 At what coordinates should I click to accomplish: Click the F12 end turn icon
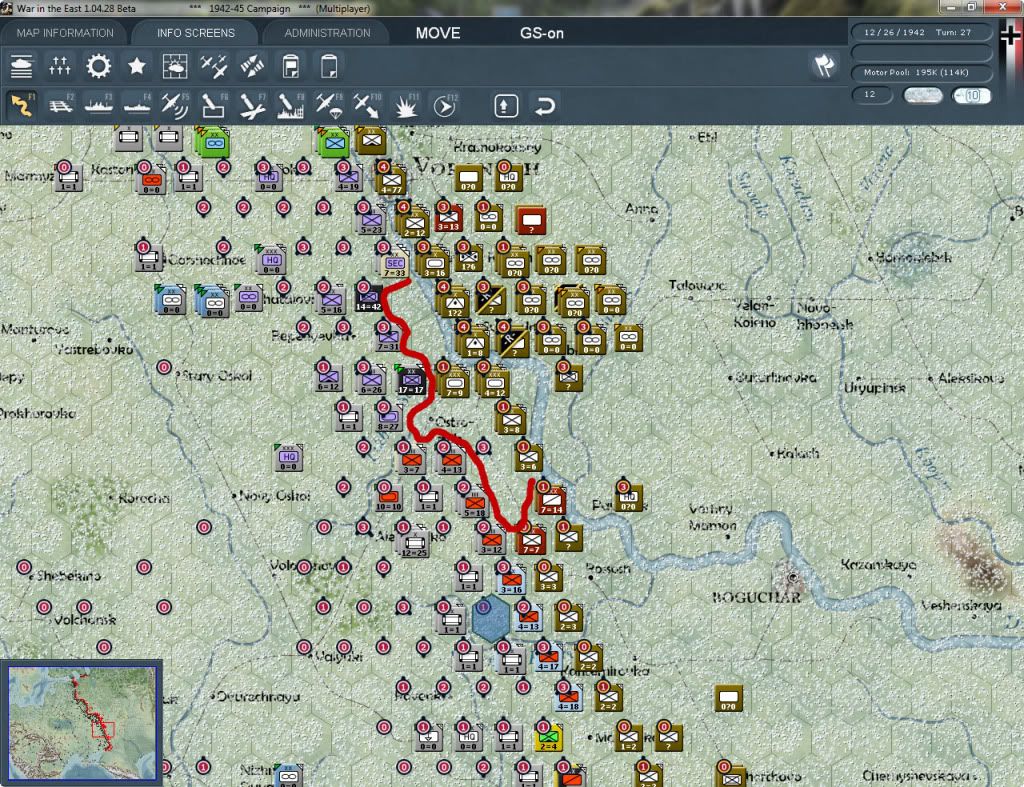[x=445, y=106]
